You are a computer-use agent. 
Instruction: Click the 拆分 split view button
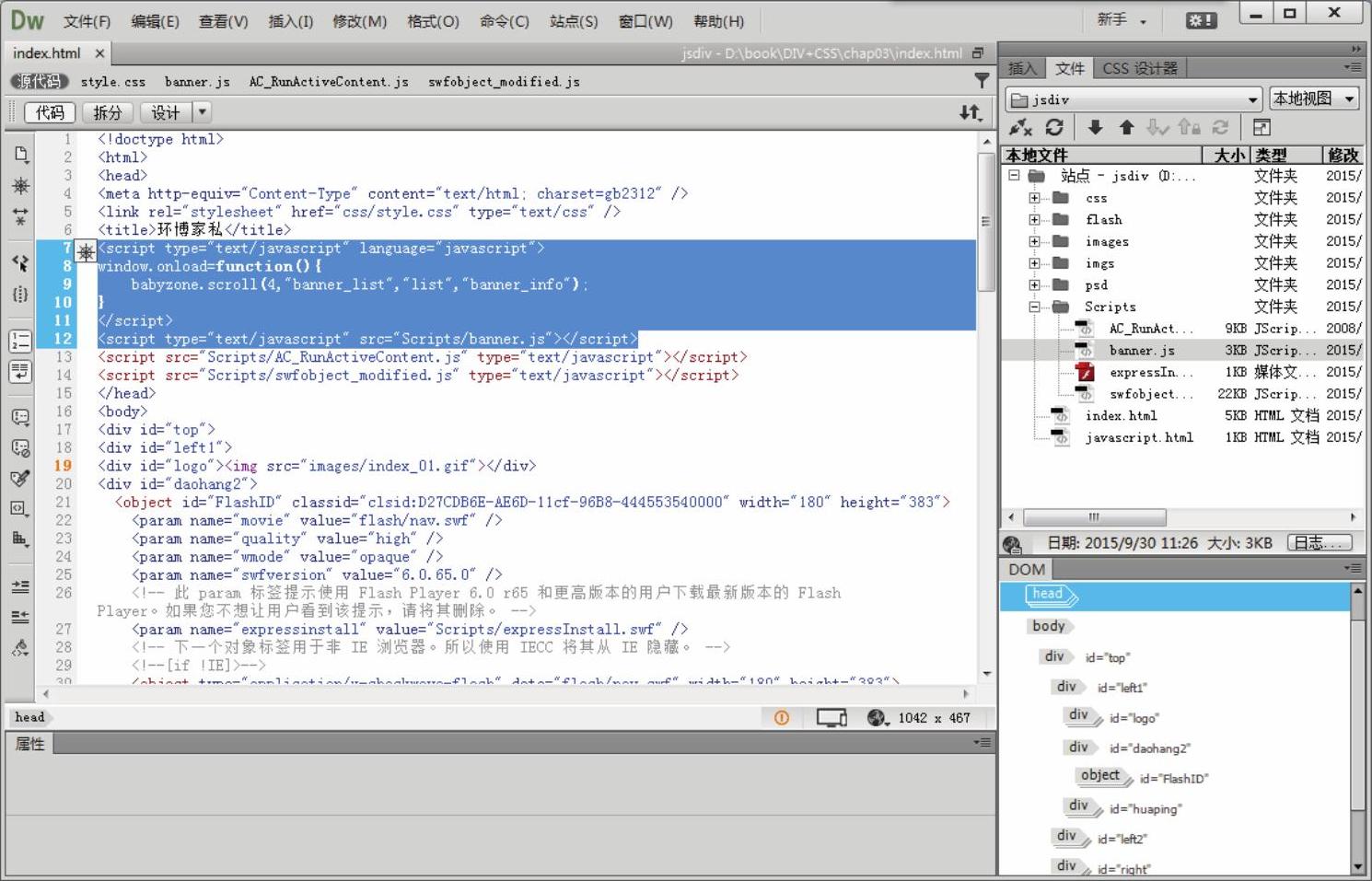pos(107,112)
